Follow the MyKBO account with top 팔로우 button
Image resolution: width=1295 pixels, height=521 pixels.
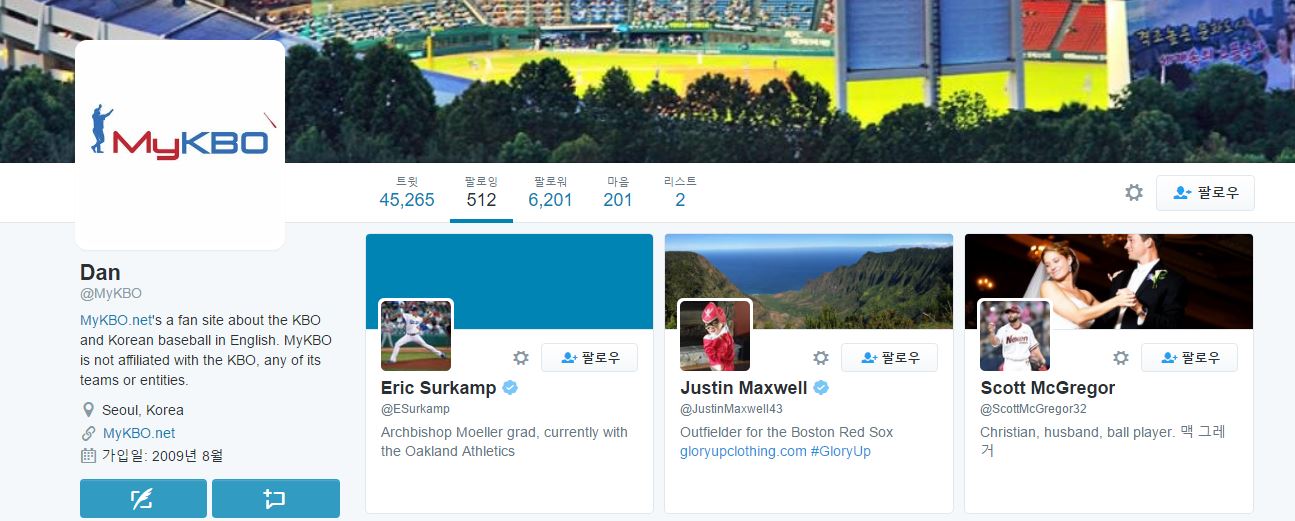click(x=1205, y=193)
